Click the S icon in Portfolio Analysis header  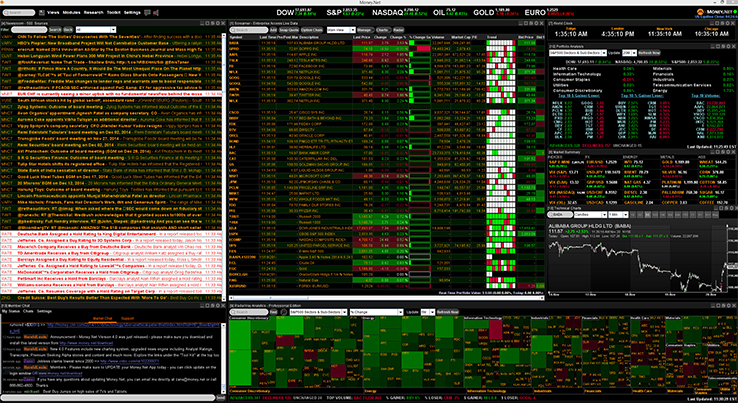[722, 46]
